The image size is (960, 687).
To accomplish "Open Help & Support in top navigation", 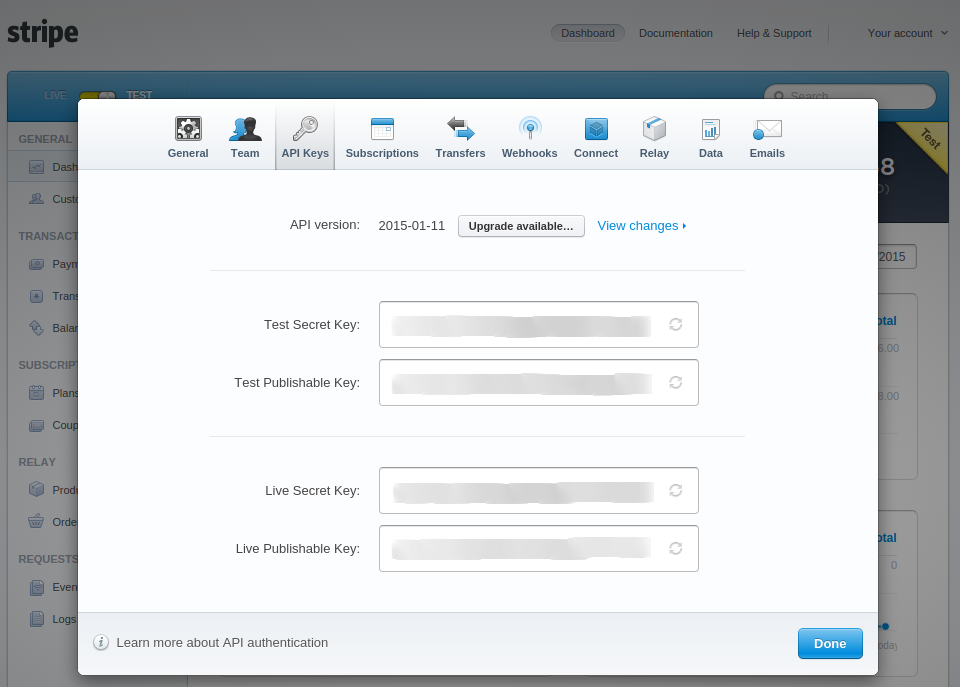I will [774, 33].
